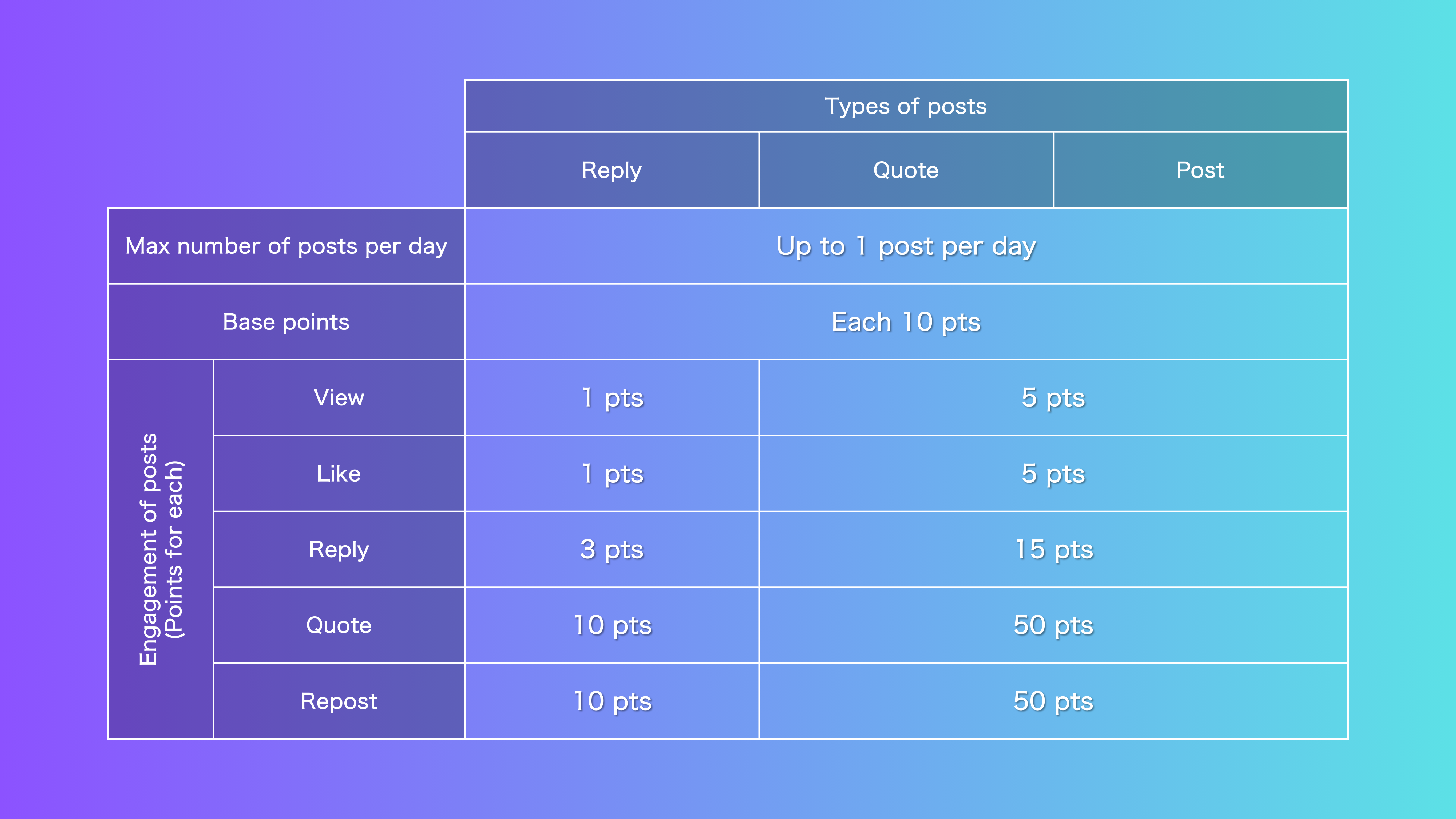Viewport: 1456px width, 819px height.
Task: Select the Quote engagement row label
Action: point(339,625)
